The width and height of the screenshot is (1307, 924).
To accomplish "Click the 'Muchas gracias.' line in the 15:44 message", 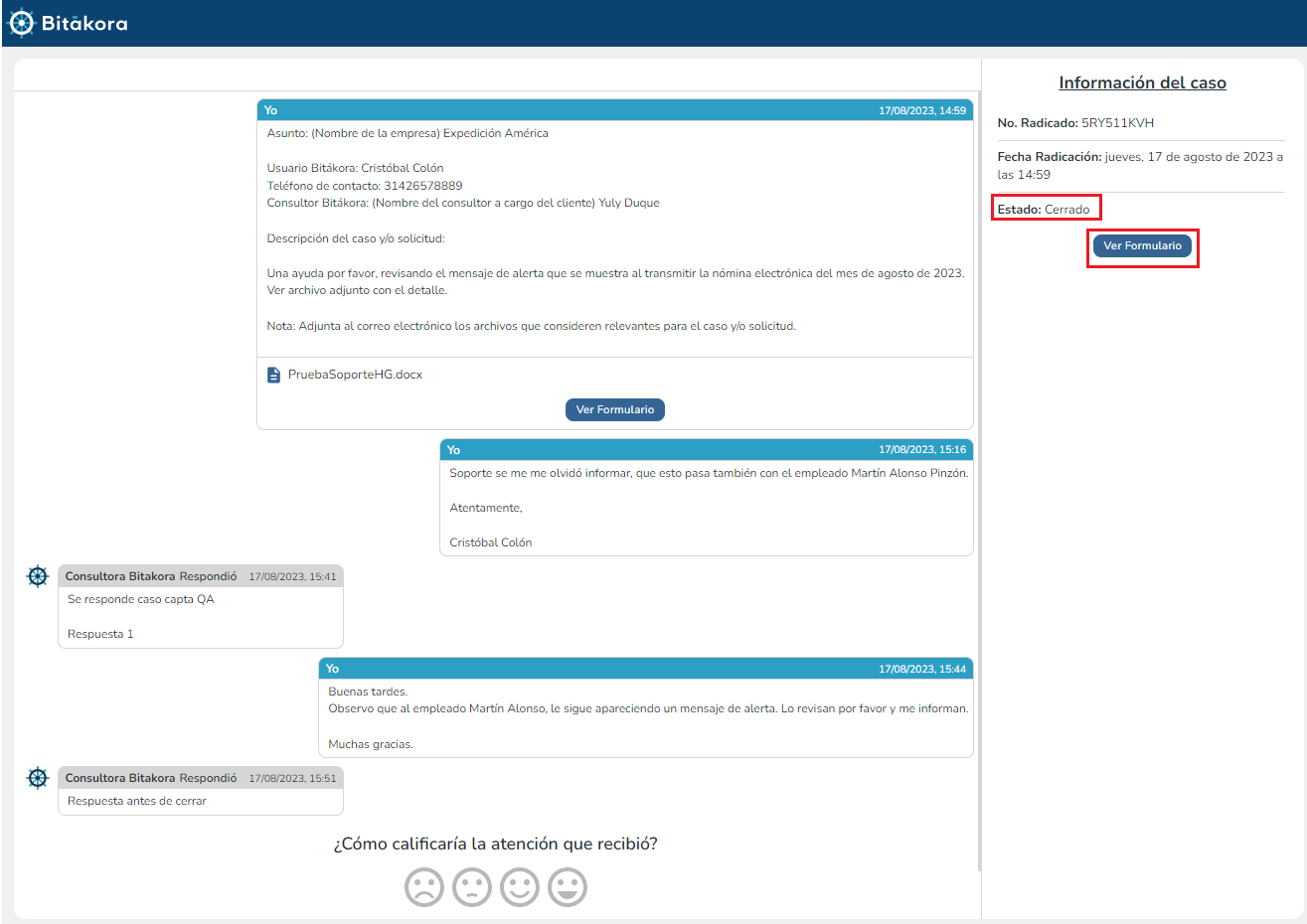I will tap(371, 744).
